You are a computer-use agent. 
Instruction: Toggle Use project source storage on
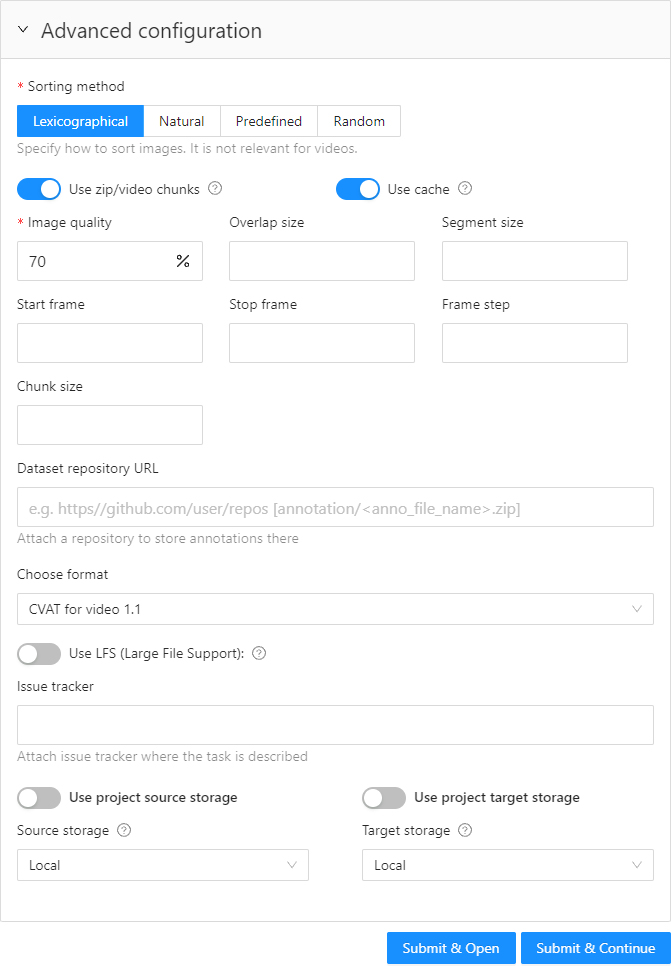pyautogui.click(x=39, y=798)
